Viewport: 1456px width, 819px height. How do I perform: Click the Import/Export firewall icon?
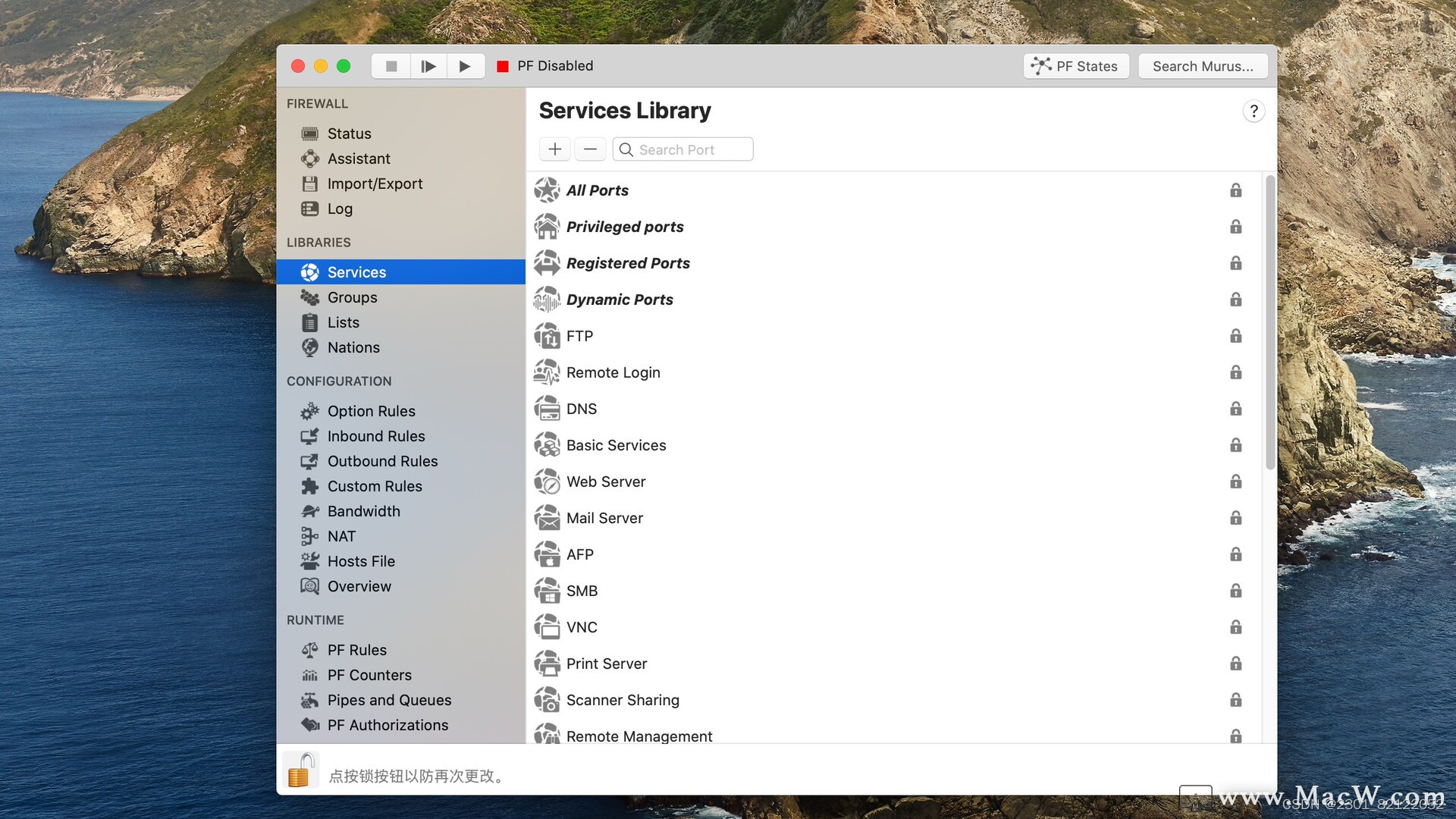tap(310, 184)
